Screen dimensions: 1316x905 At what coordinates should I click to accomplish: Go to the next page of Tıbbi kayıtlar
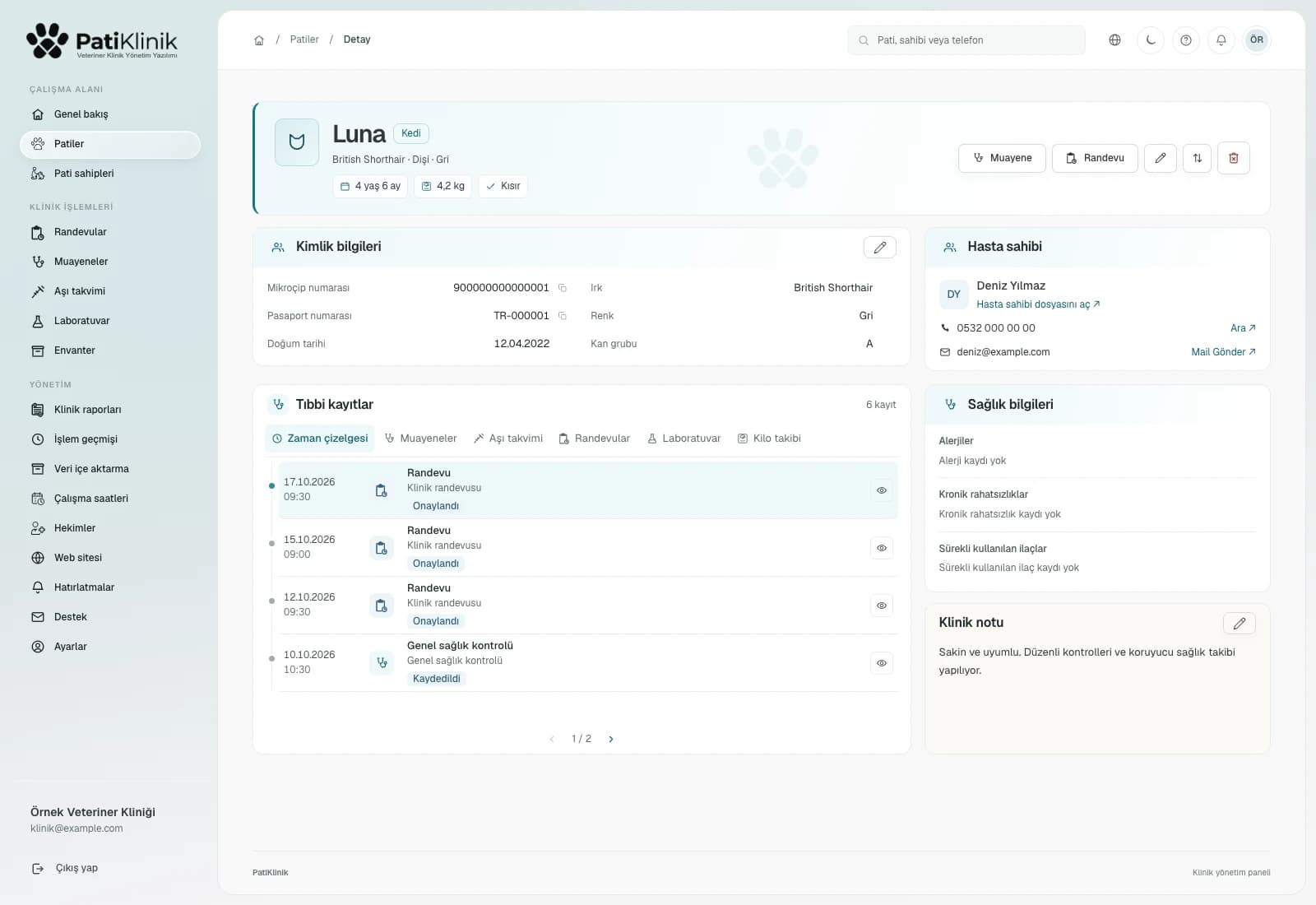[611, 739]
